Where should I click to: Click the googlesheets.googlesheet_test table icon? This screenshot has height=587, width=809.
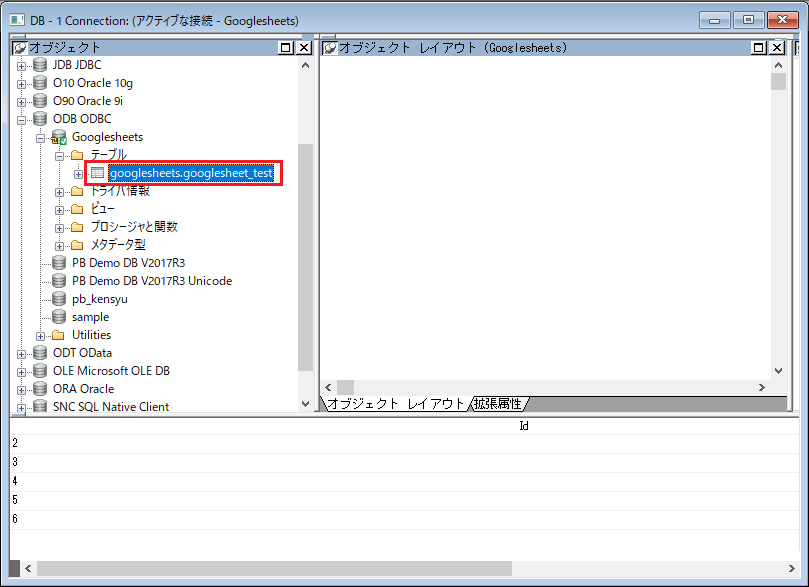coord(97,173)
